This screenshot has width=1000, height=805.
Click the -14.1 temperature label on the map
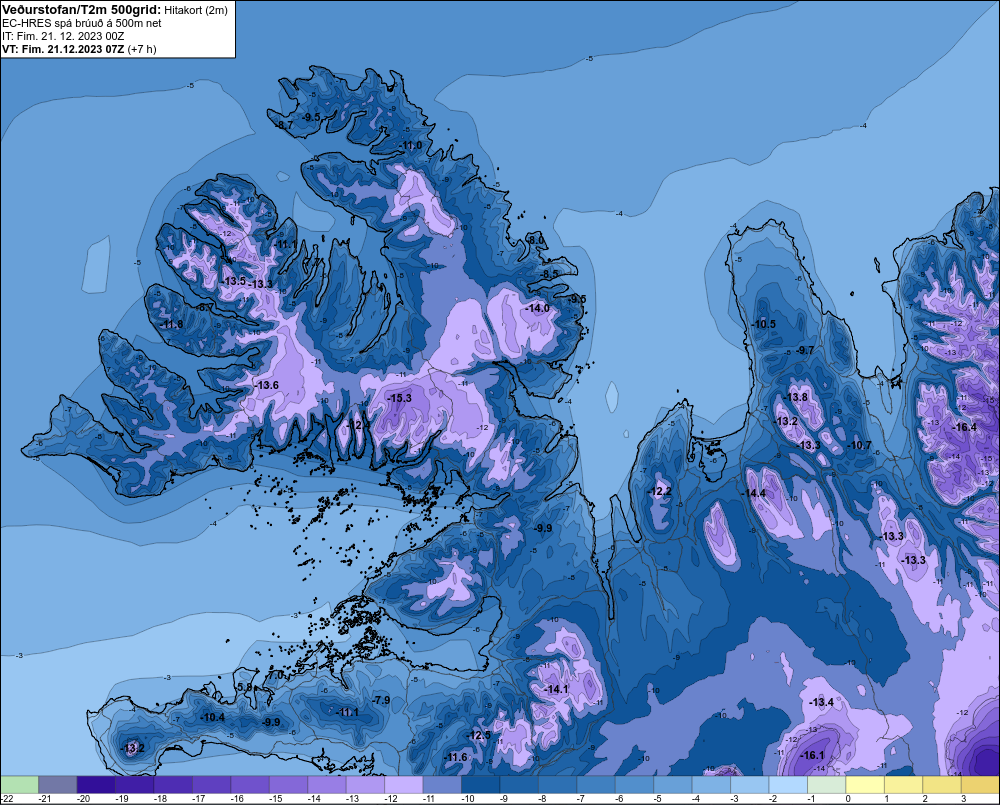tap(556, 689)
